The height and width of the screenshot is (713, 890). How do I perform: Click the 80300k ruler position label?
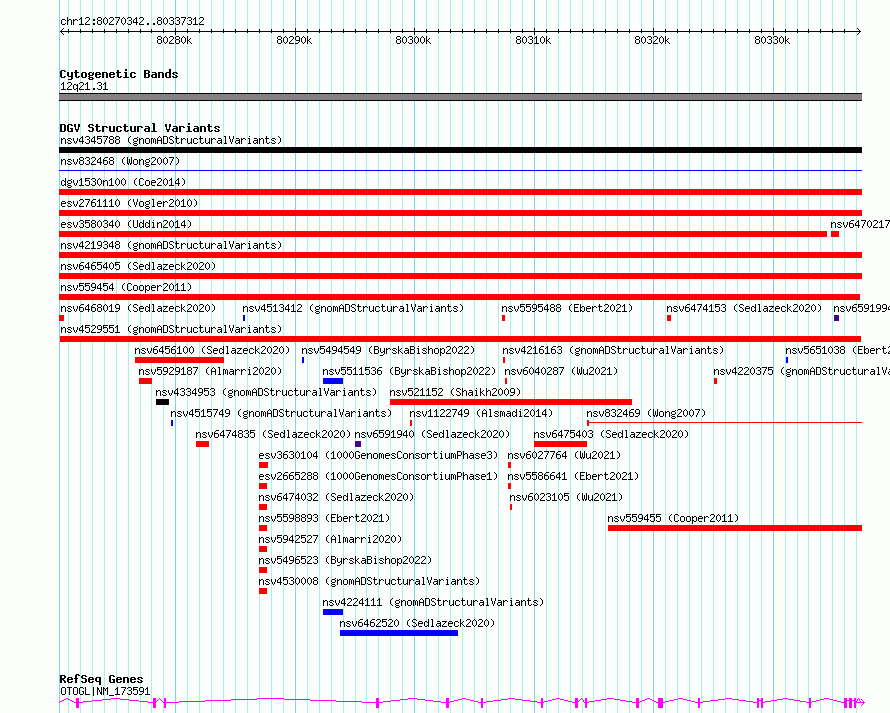pos(413,40)
